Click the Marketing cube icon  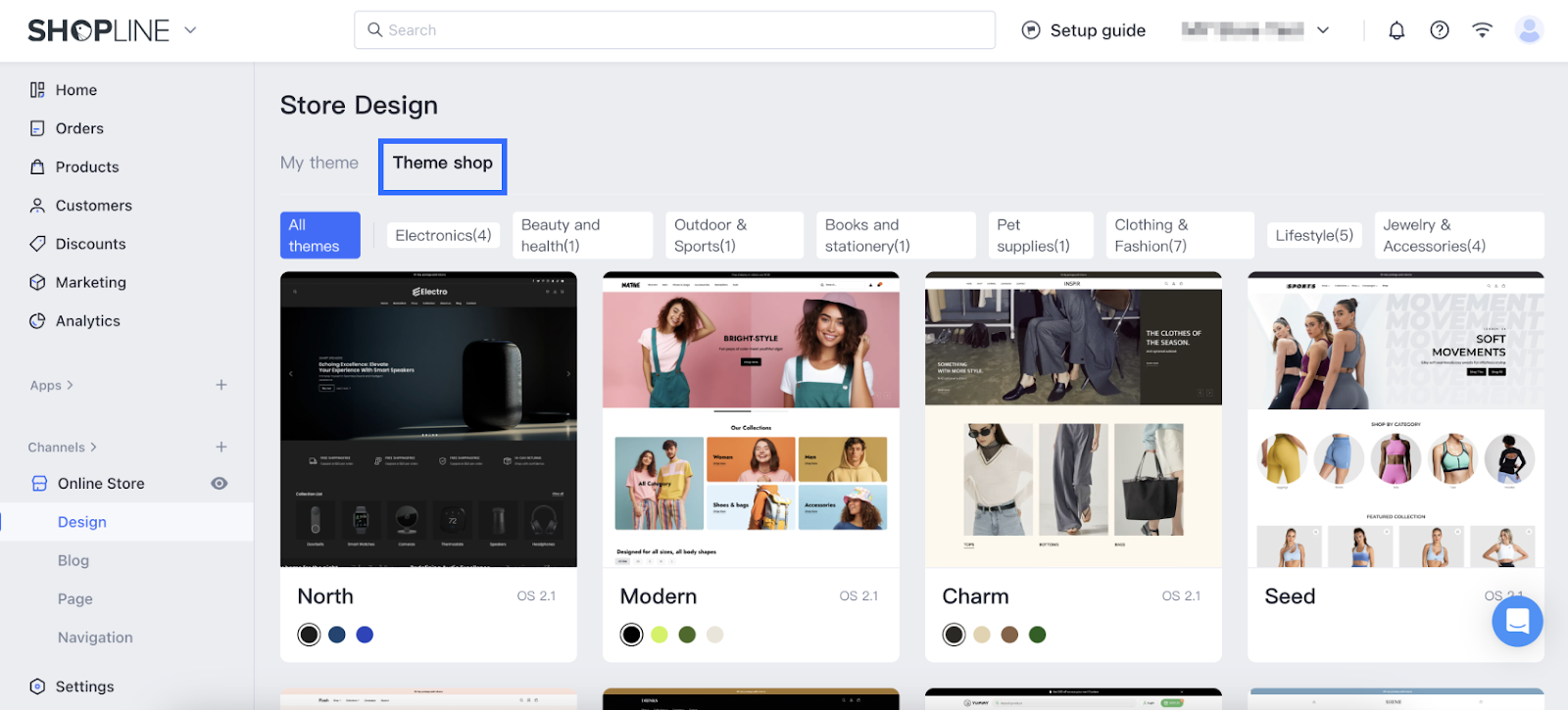[37, 282]
